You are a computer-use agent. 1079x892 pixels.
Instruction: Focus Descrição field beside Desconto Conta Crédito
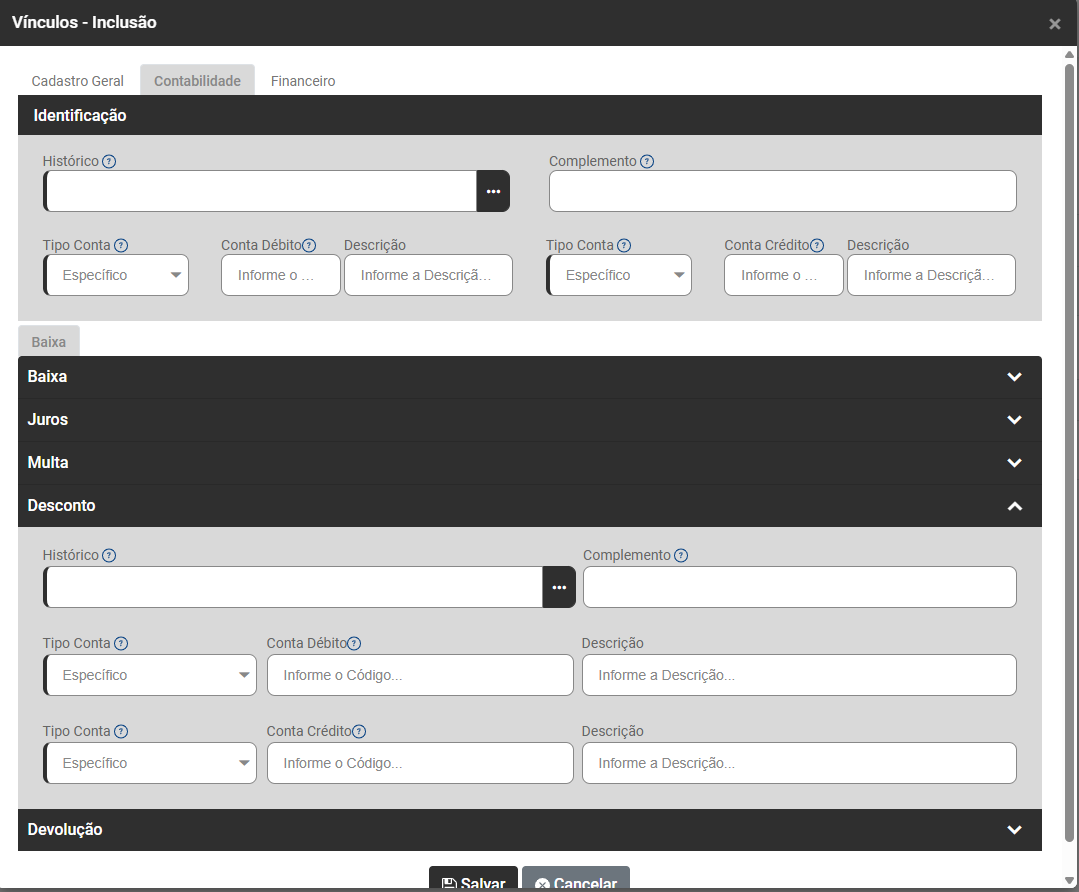799,763
